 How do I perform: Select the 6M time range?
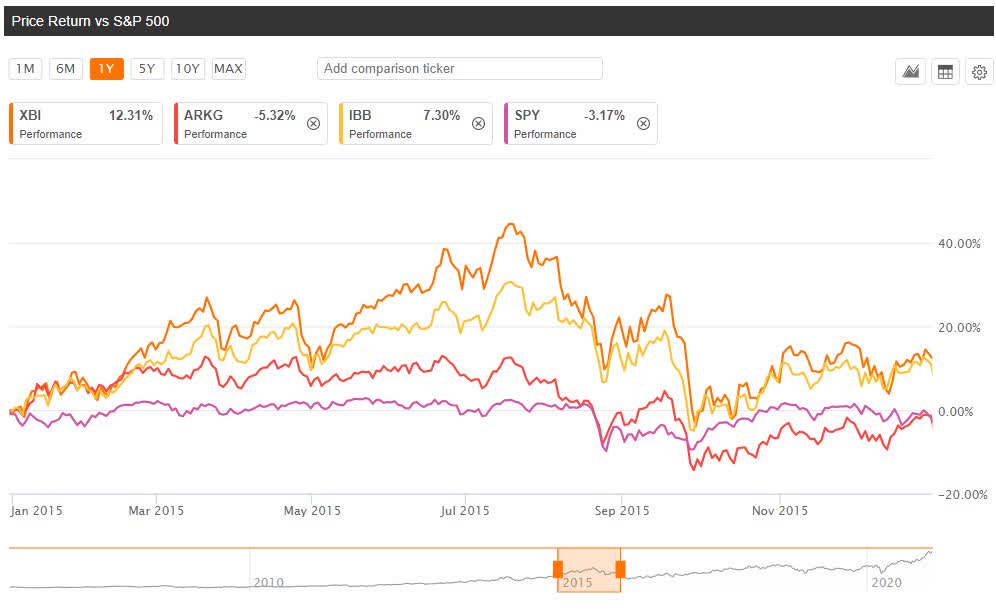tap(65, 69)
